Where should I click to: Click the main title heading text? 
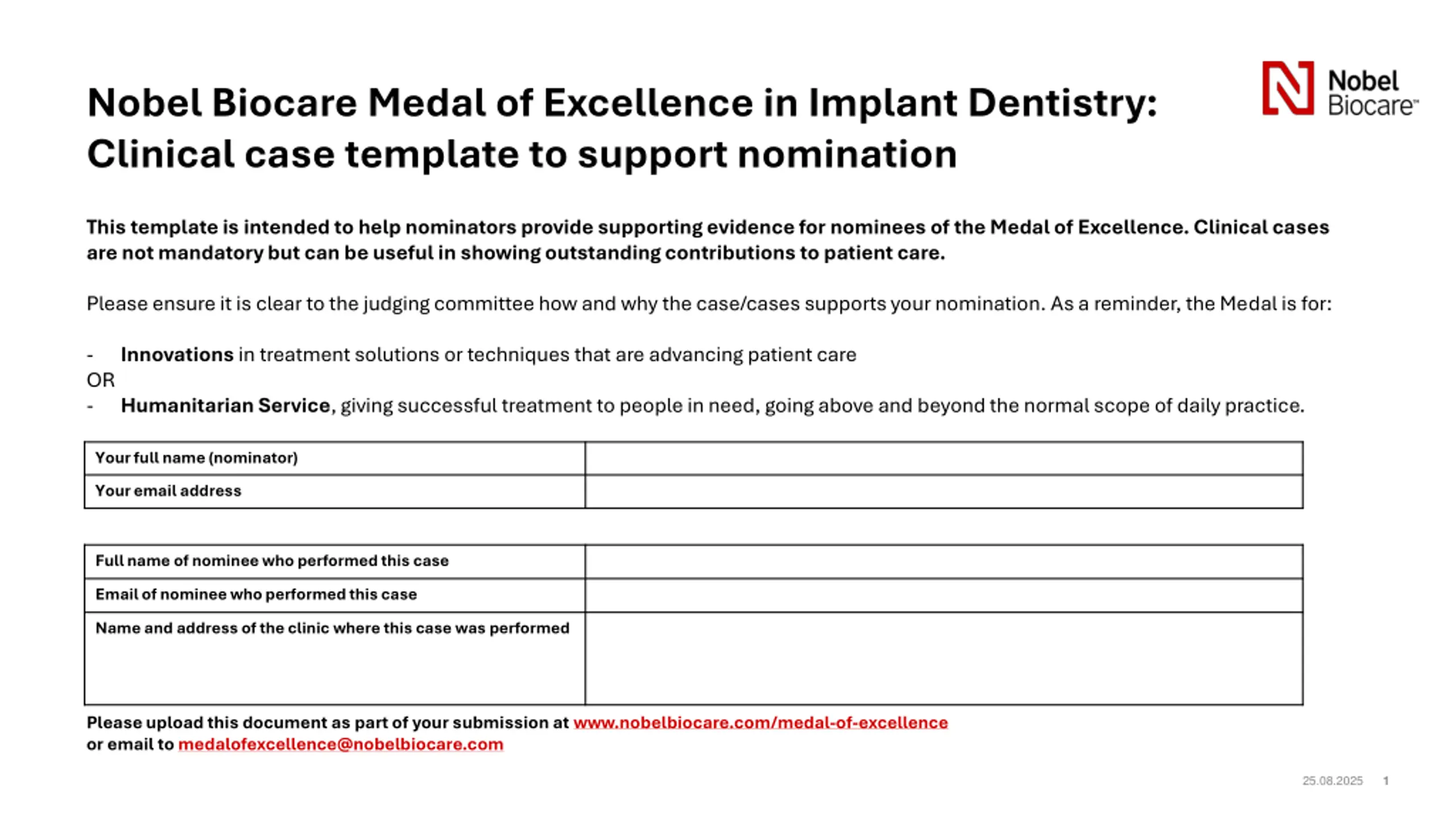(622, 128)
